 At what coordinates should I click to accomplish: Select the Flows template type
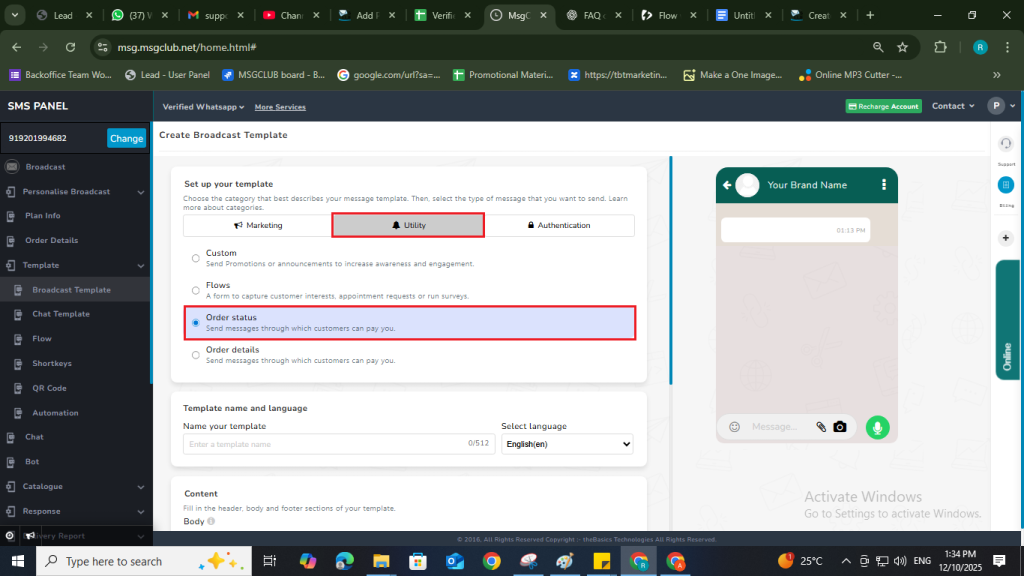(x=195, y=290)
